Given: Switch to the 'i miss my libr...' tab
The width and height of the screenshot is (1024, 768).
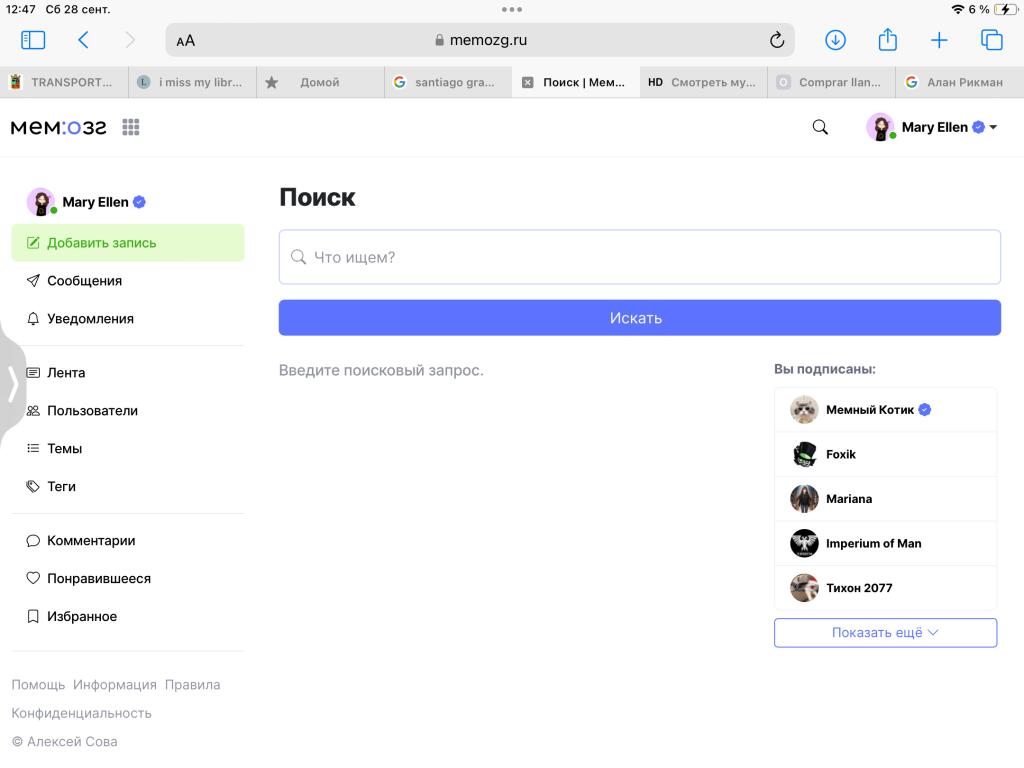Looking at the screenshot, I should [x=192, y=82].
